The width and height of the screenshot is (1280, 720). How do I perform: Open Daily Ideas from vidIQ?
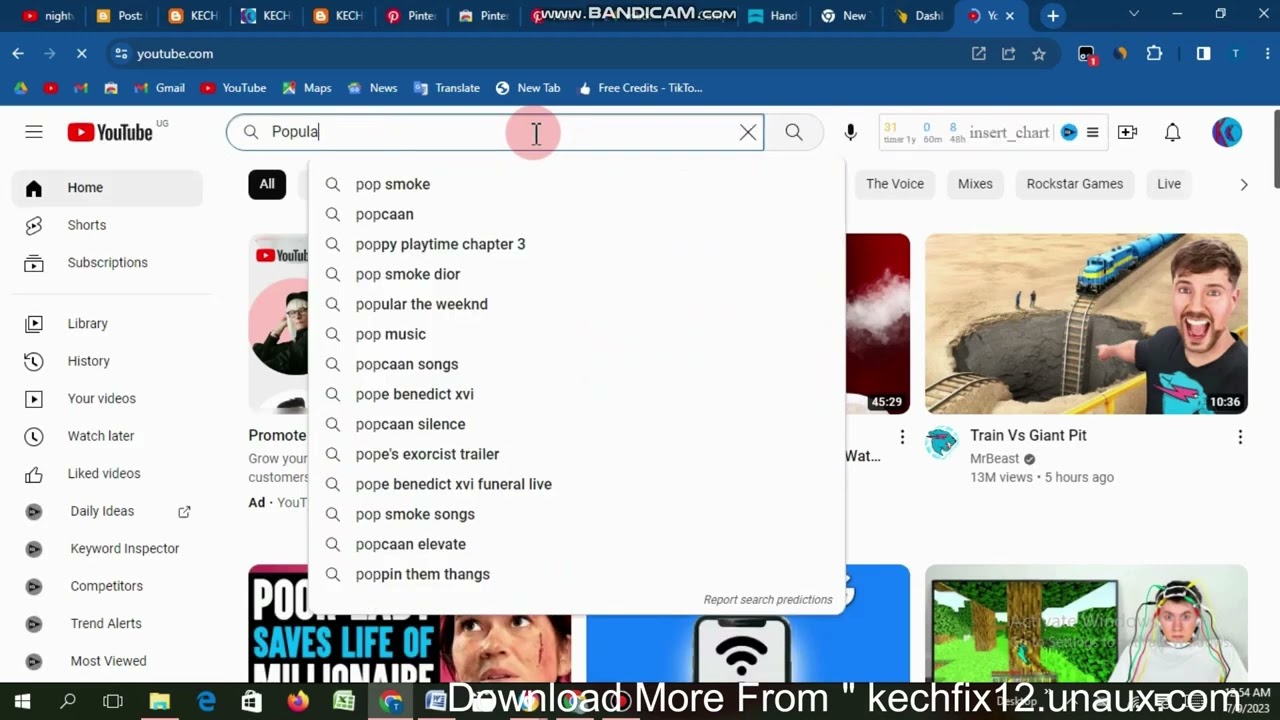(x=102, y=511)
